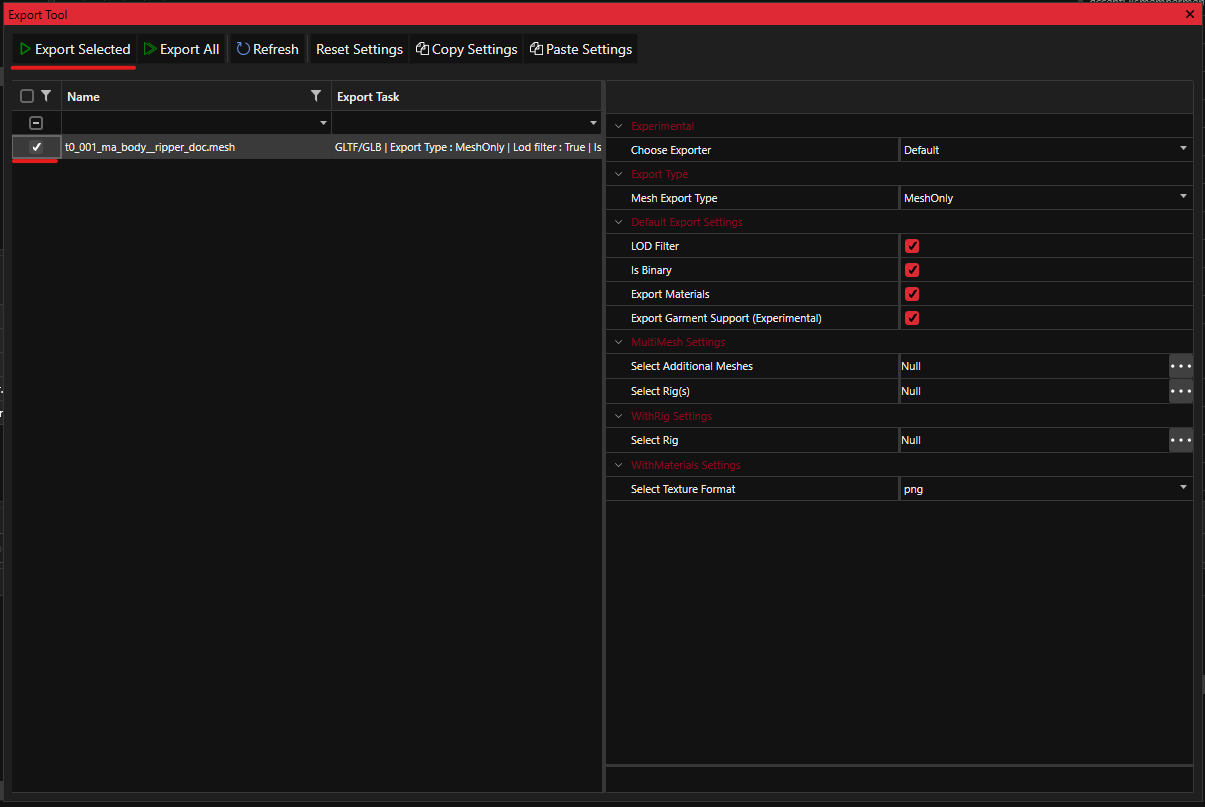The width and height of the screenshot is (1205, 807).
Task: Click Export All in the toolbar
Action: tap(181, 49)
